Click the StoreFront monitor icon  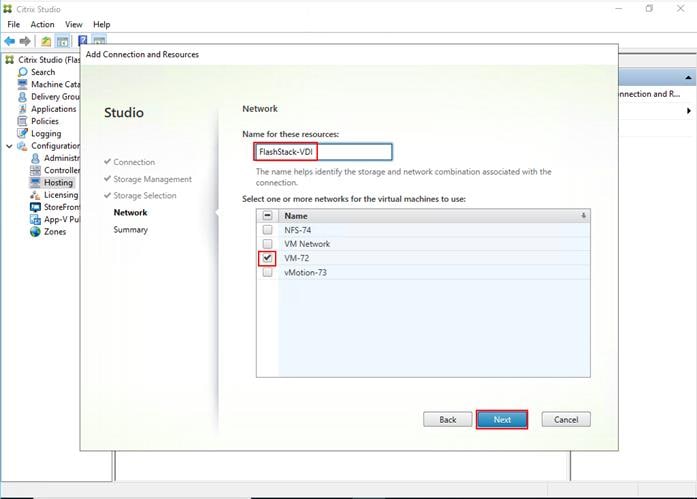(x=35, y=207)
